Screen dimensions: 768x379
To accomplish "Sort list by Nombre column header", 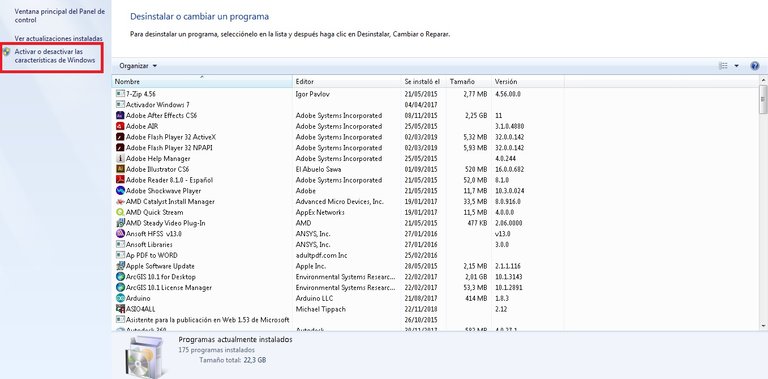I will click(x=203, y=81).
